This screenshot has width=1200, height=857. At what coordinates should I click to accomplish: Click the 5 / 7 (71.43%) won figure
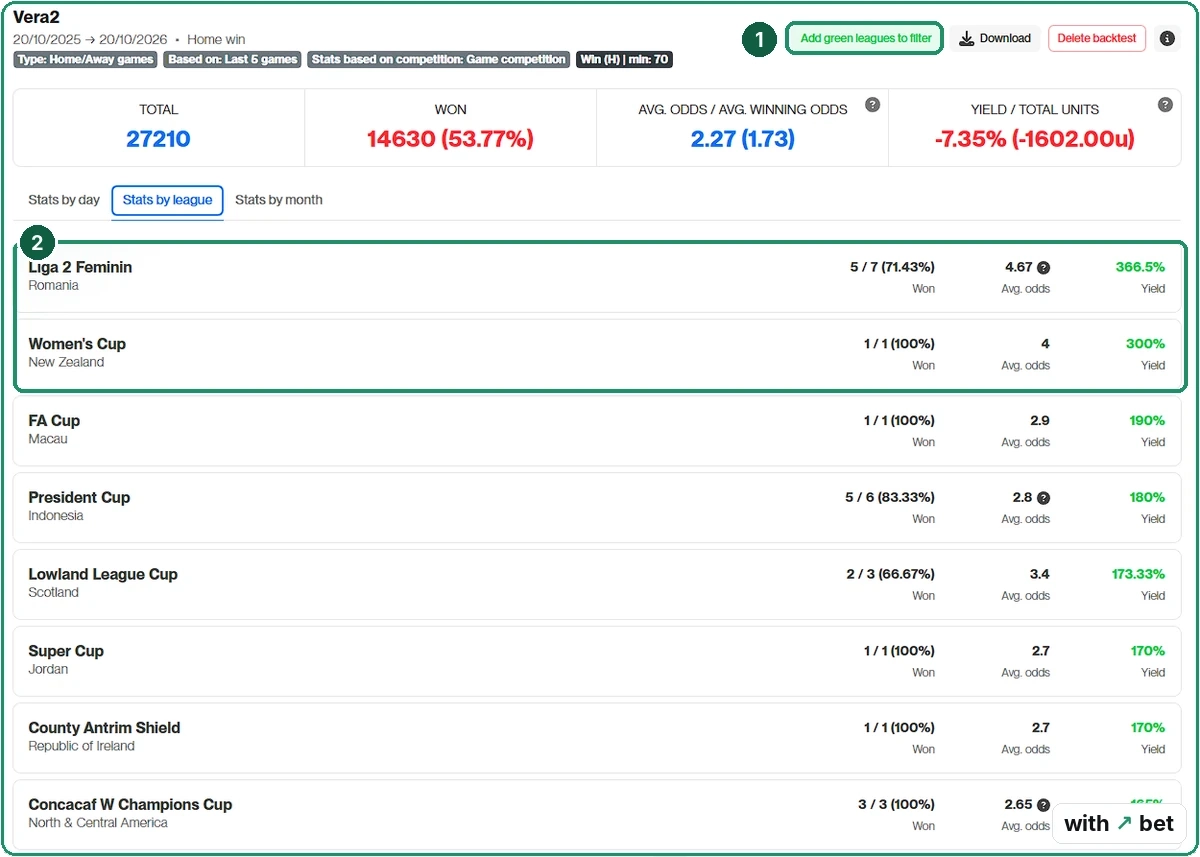(892, 267)
